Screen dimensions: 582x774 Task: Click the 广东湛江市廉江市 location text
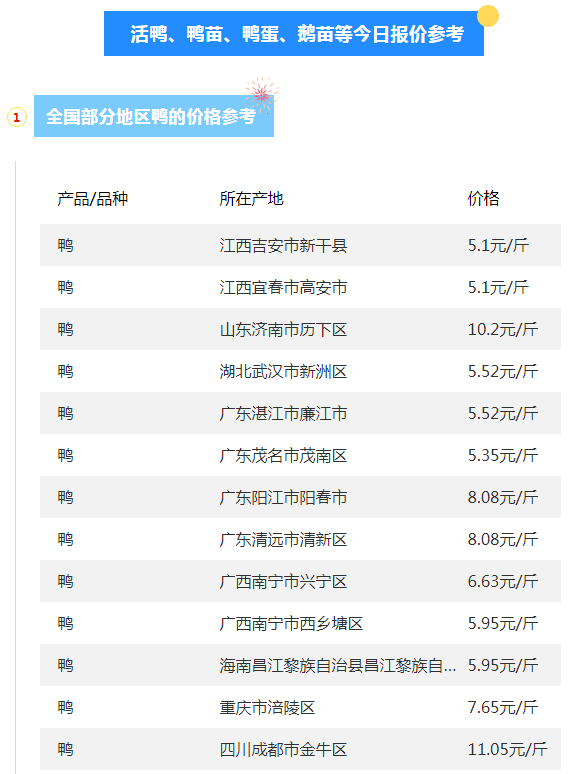pyautogui.click(x=283, y=413)
